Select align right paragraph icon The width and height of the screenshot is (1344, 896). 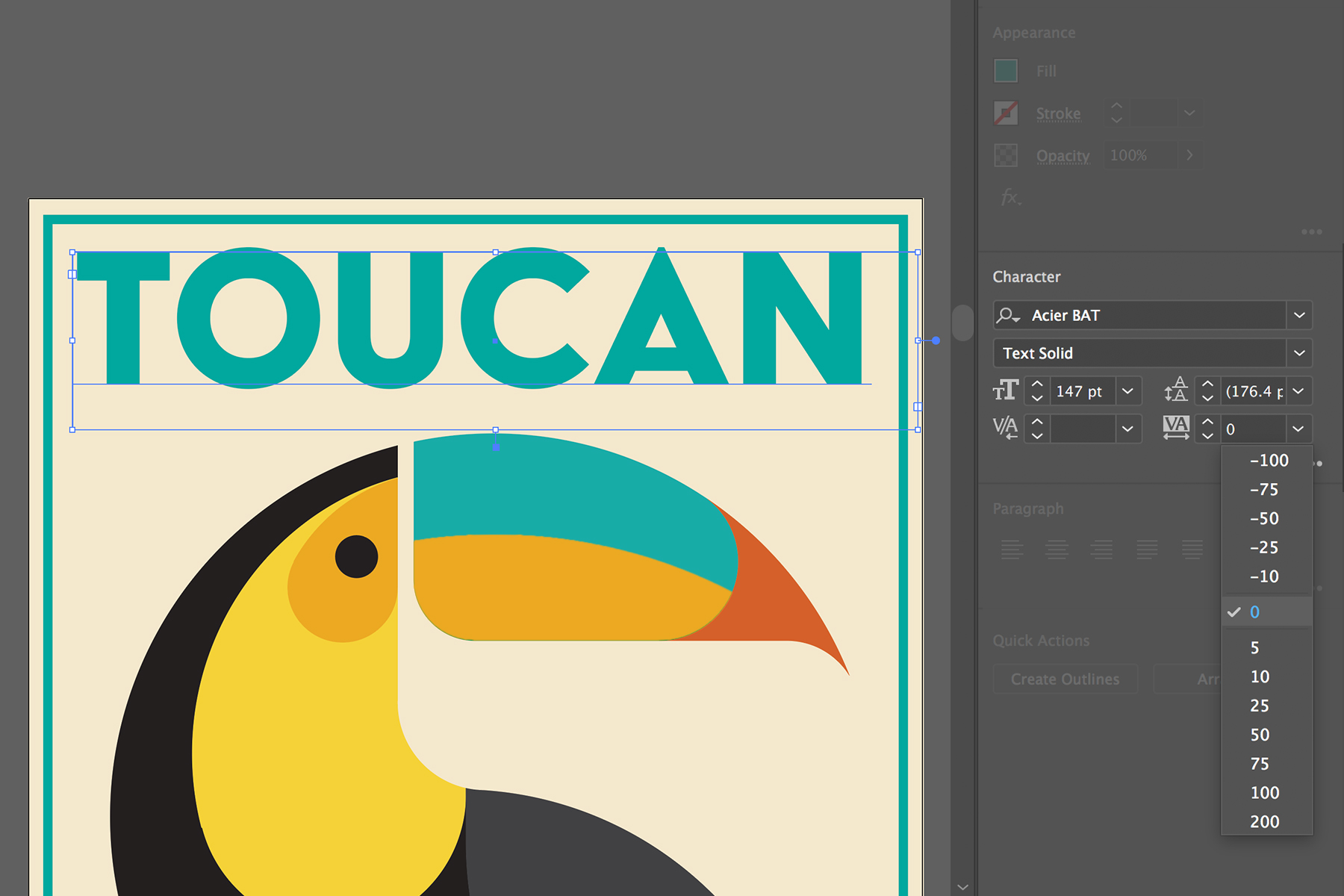point(1102,550)
